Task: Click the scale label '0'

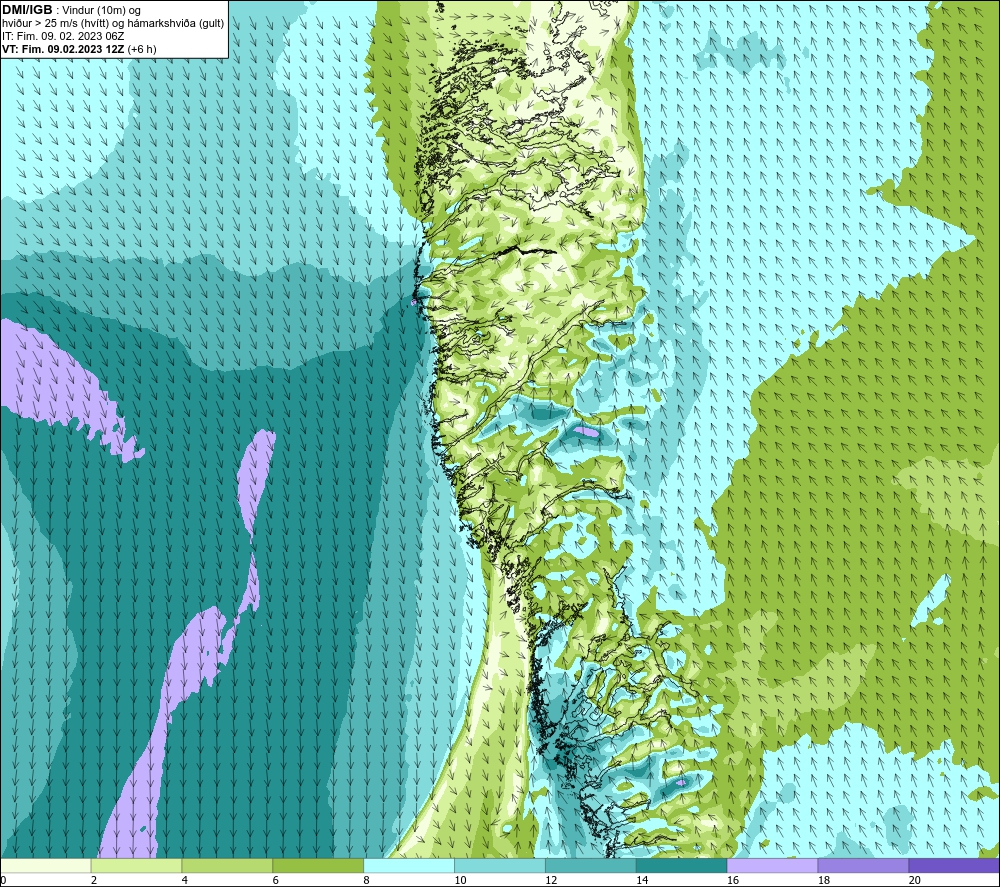Action: (3, 880)
